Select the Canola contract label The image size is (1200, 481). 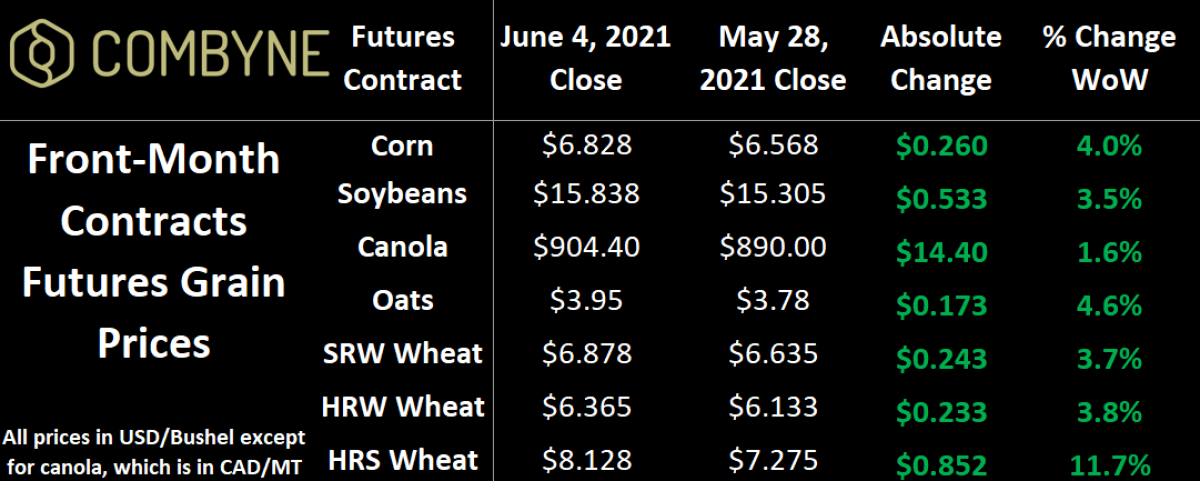click(402, 245)
